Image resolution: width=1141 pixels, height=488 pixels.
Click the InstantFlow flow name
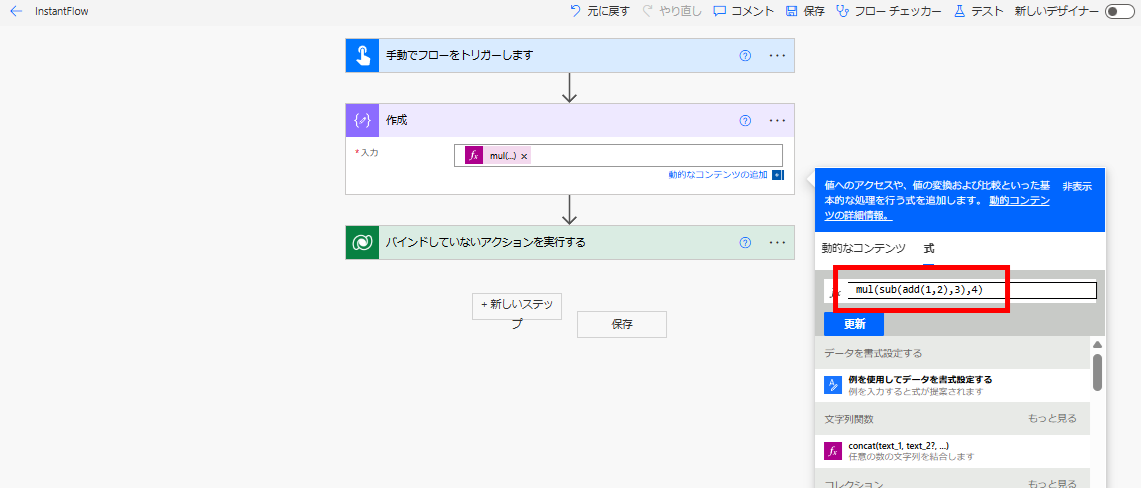pos(62,12)
